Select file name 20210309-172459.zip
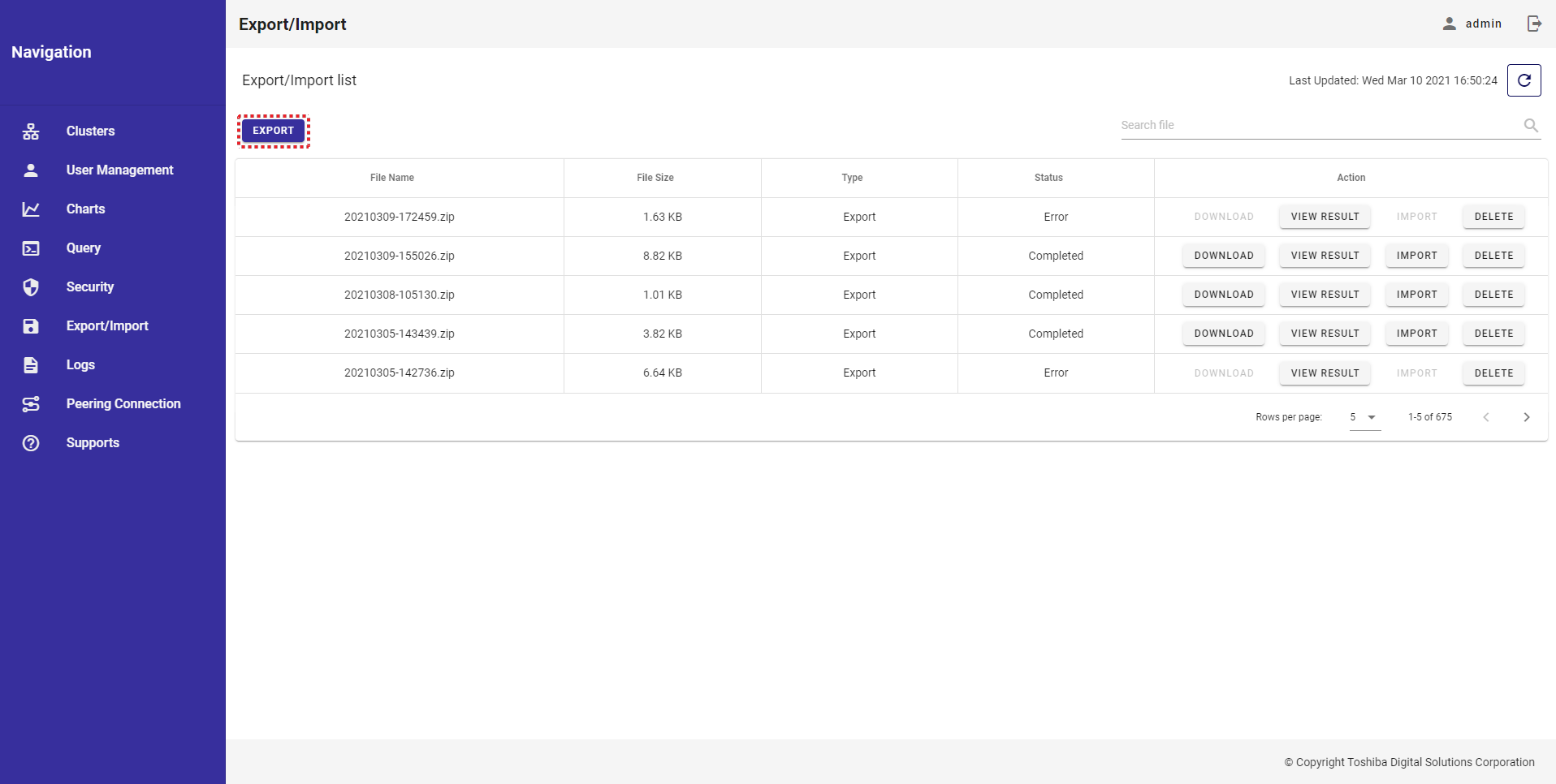 coord(400,217)
